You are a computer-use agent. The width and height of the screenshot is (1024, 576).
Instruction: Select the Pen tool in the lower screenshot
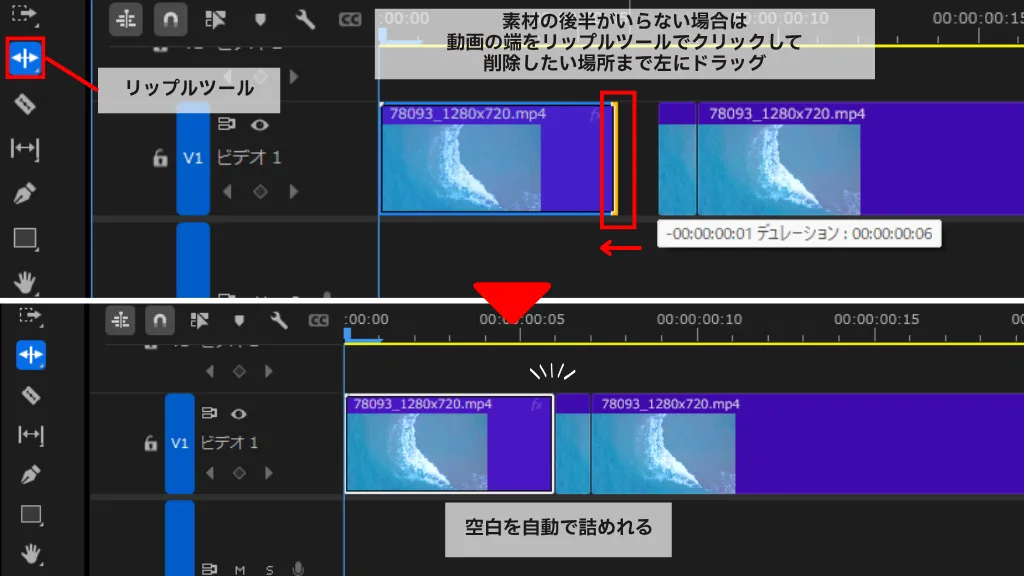[x=30, y=474]
